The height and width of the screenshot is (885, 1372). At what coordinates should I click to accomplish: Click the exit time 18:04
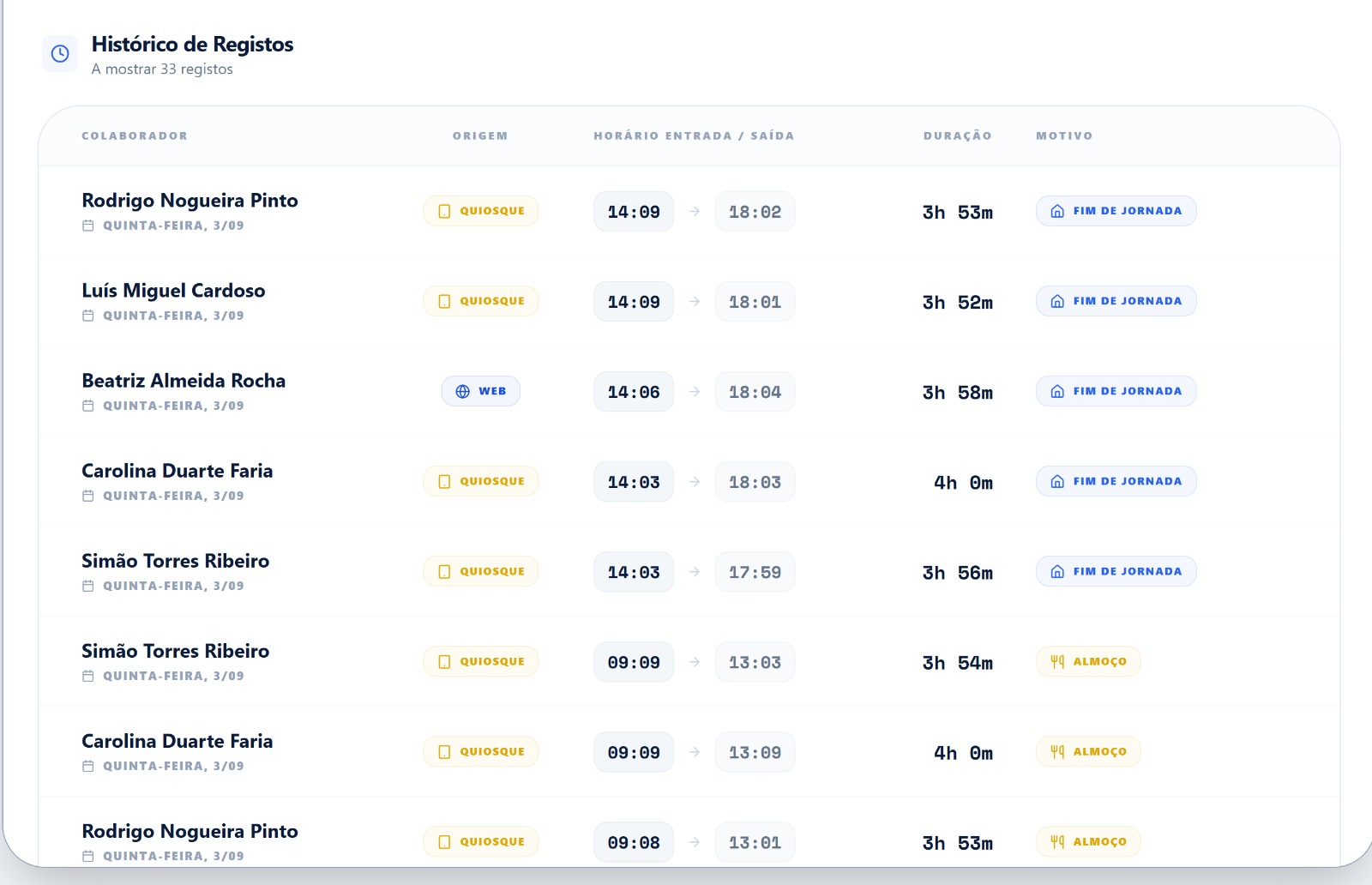pos(755,392)
